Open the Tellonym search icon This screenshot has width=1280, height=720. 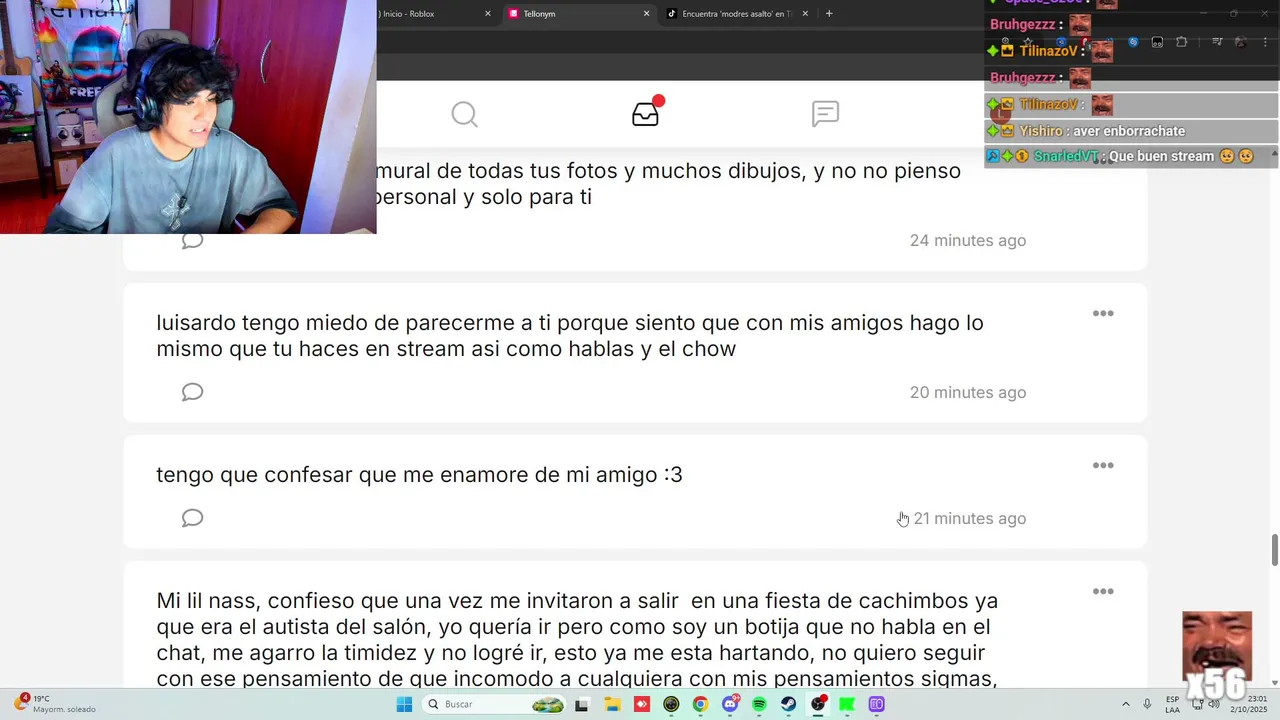coord(464,114)
